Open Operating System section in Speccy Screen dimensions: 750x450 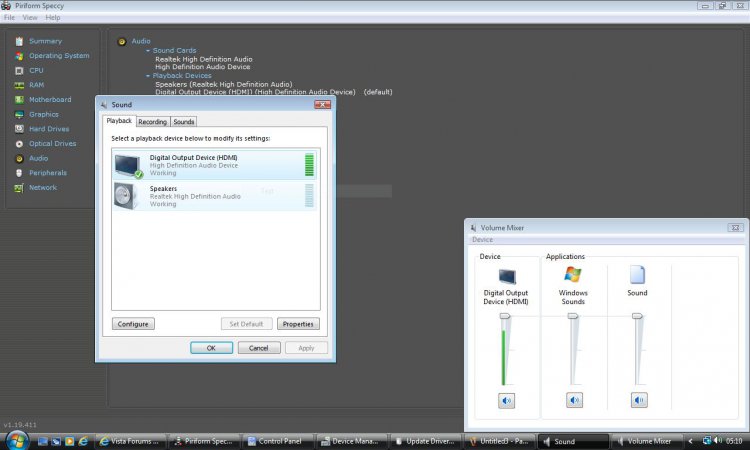(59, 55)
